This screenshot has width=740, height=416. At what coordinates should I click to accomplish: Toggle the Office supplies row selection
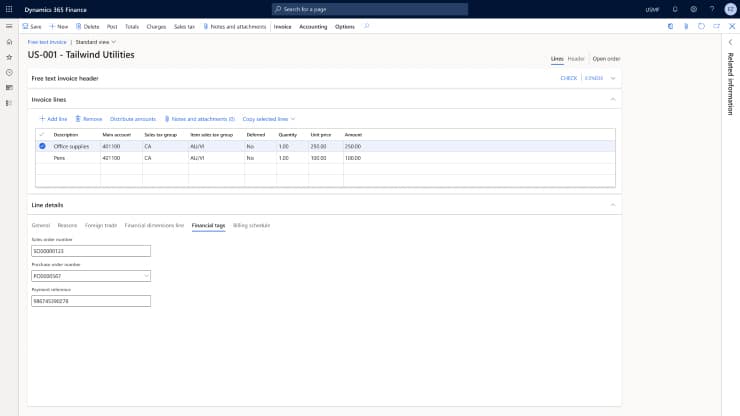pyautogui.click(x=42, y=146)
